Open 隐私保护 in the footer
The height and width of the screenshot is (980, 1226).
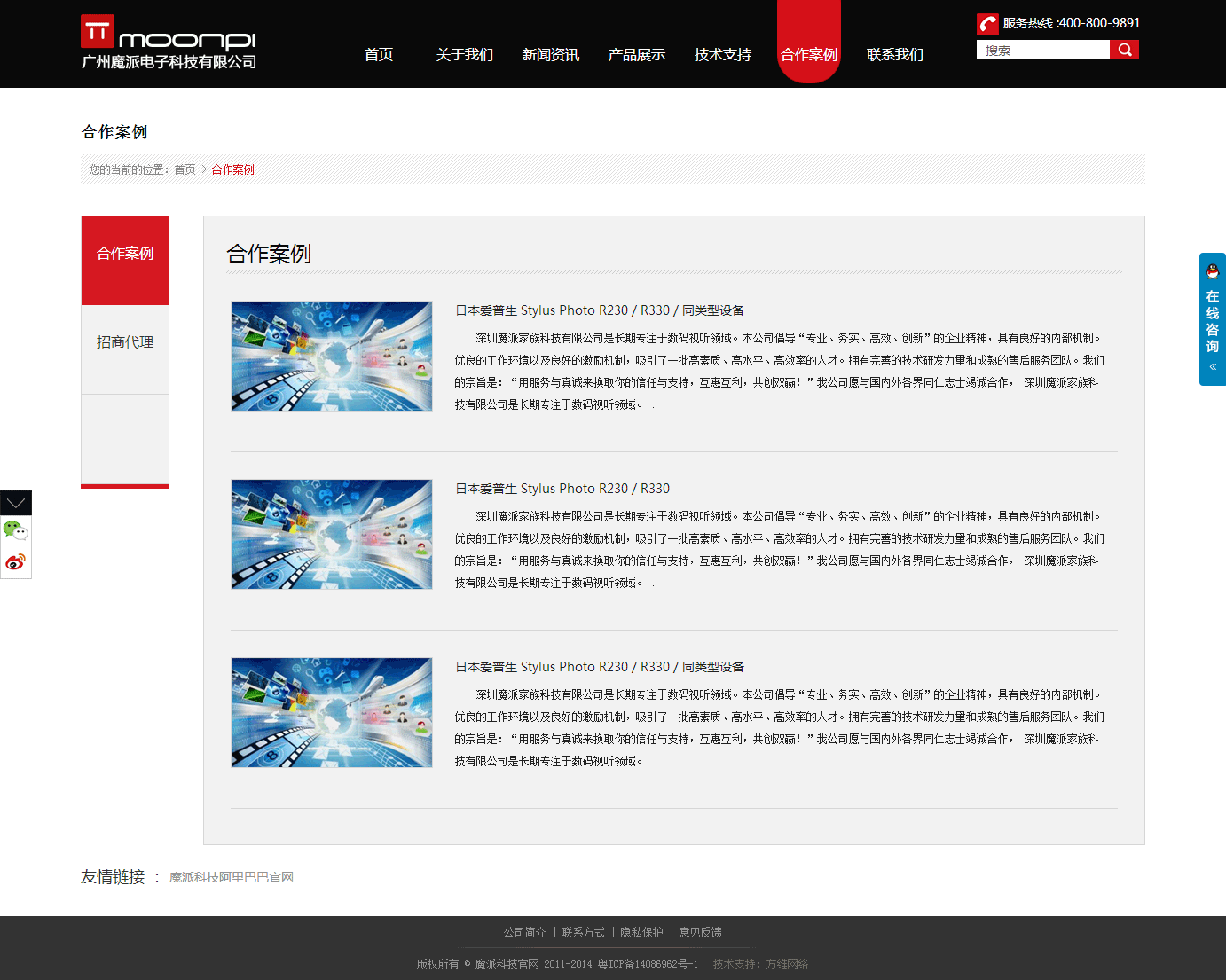tap(642, 932)
